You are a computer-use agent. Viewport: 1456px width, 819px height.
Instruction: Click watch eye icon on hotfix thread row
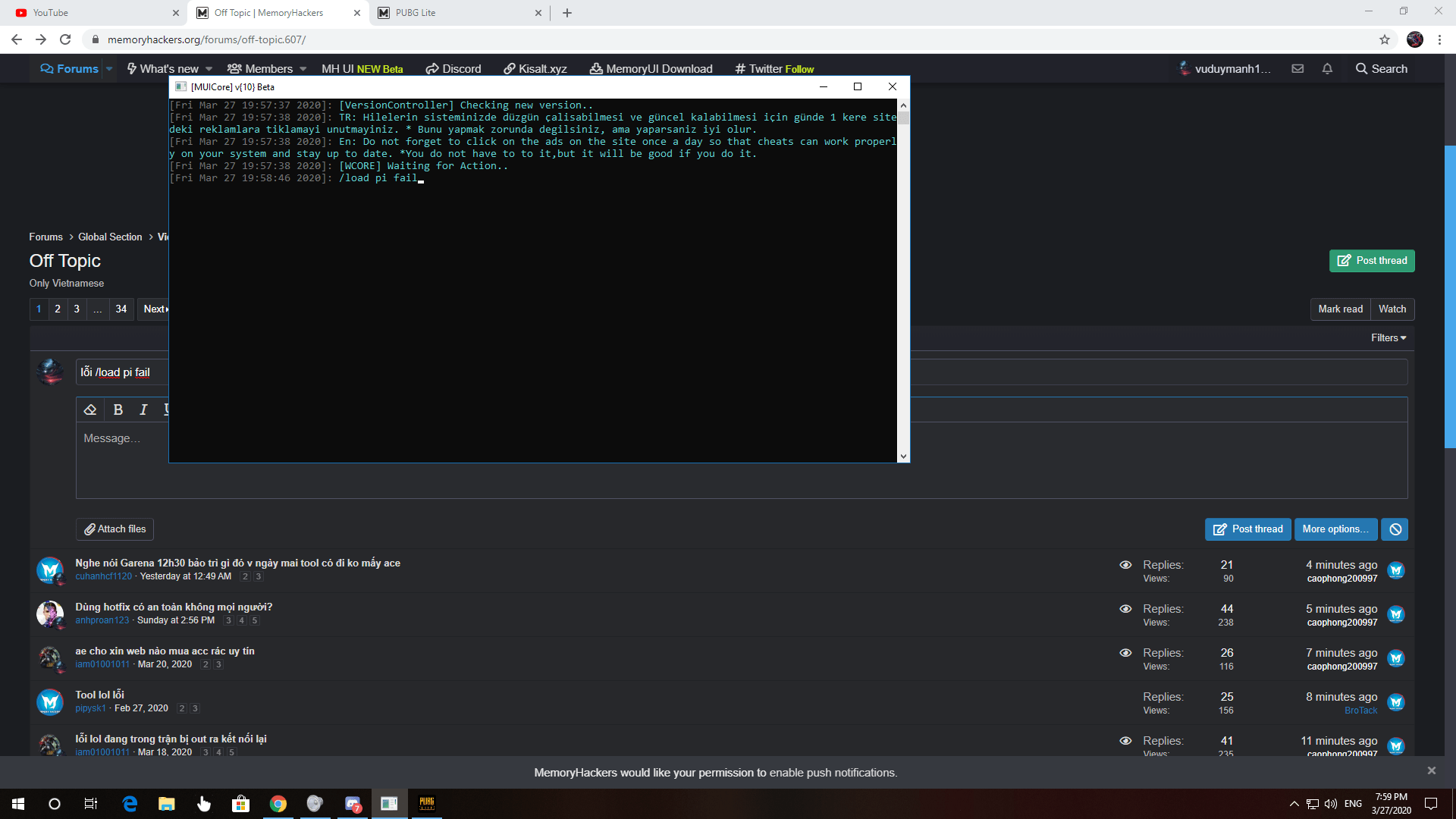[x=1125, y=609]
